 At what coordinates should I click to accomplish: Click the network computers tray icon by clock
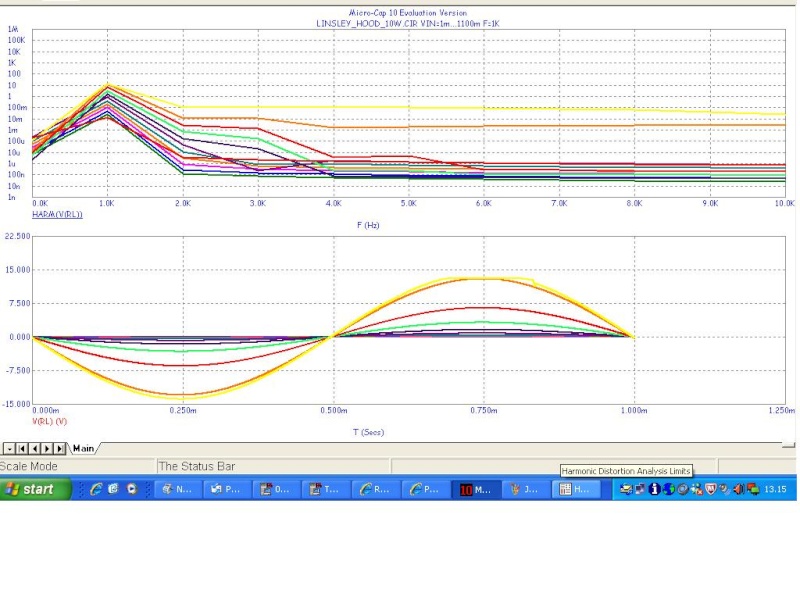click(x=753, y=489)
